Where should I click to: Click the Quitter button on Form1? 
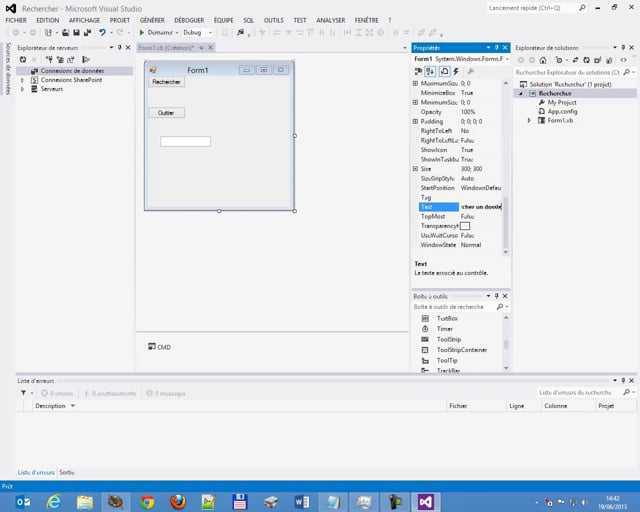[167, 113]
